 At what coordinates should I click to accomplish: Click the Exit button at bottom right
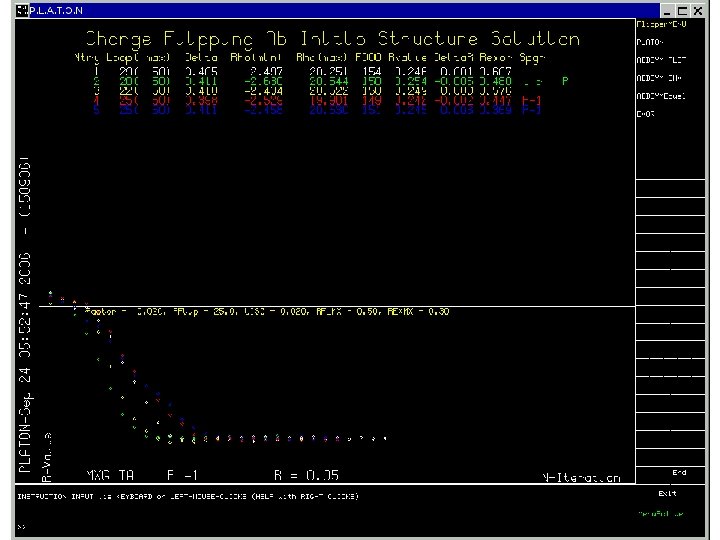click(667, 494)
